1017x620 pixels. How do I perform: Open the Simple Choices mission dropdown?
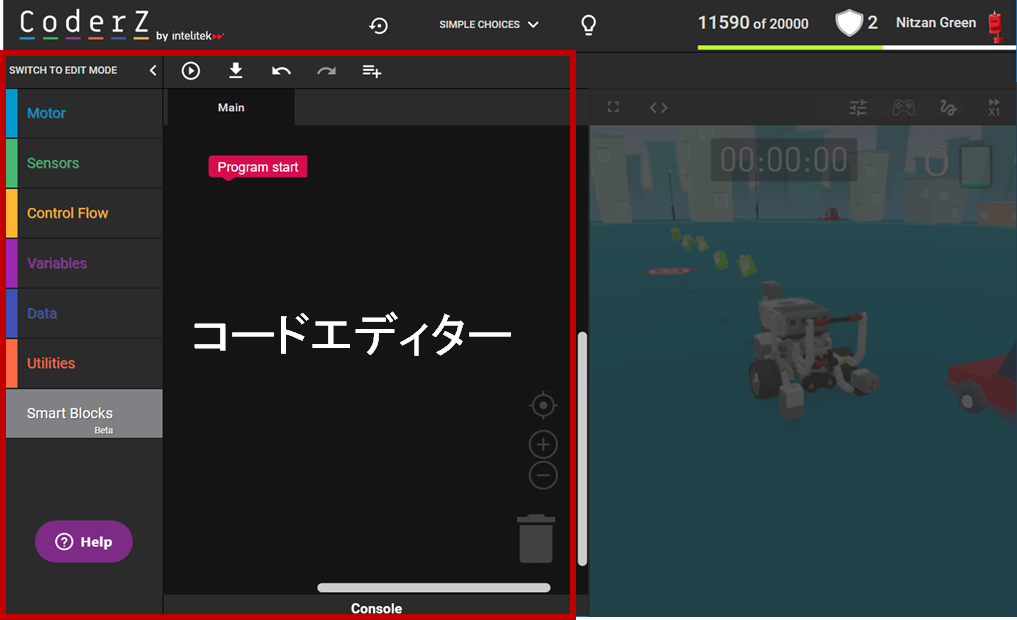(x=488, y=25)
